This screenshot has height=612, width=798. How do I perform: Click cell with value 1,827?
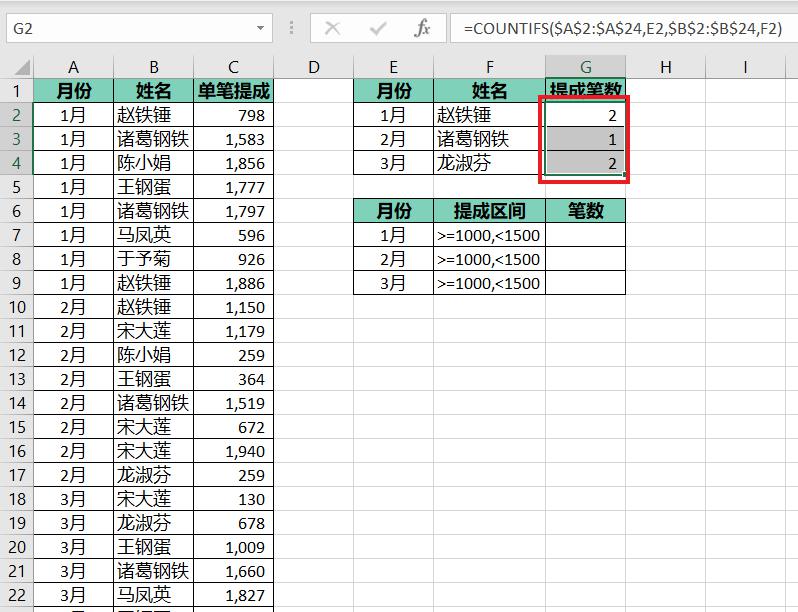(234, 595)
